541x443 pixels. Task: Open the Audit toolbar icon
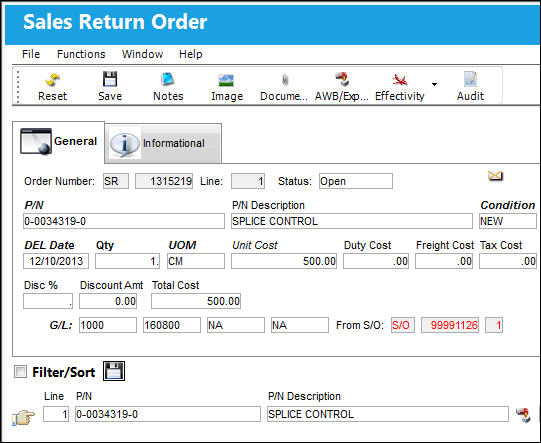pyautogui.click(x=471, y=79)
